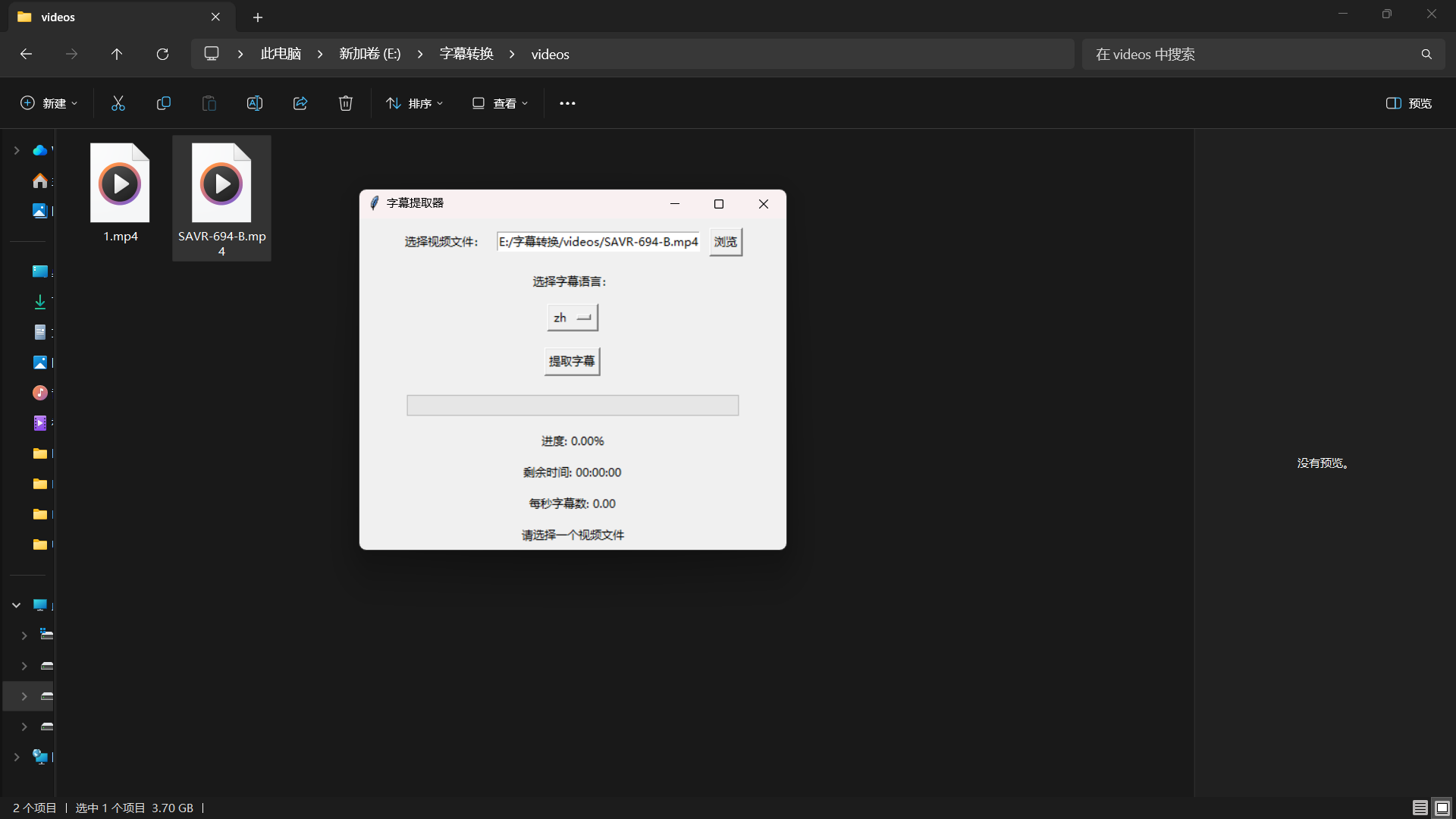Image resolution: width=1456 pixels, height=819 pixels.
Task: Select the videos tab title
Action: [x=58, y=17]
